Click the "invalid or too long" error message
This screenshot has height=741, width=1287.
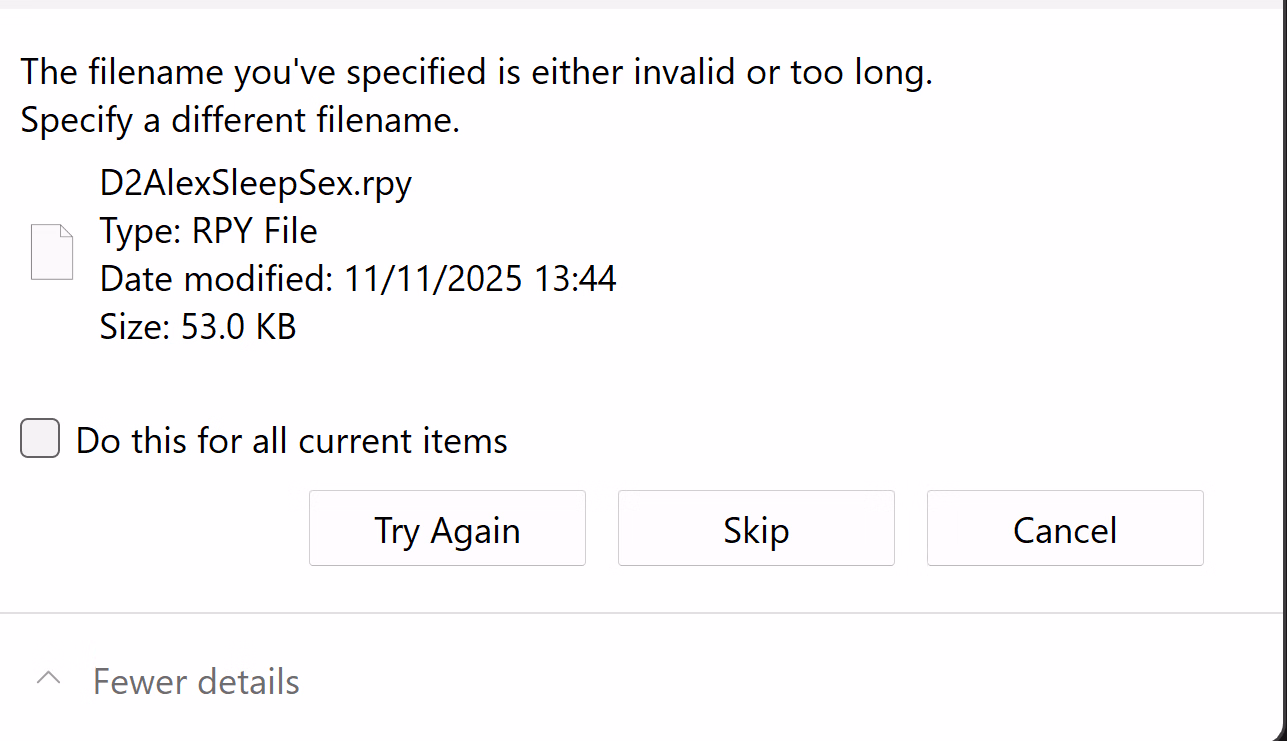pyautogui.click(x=476, y=73)
